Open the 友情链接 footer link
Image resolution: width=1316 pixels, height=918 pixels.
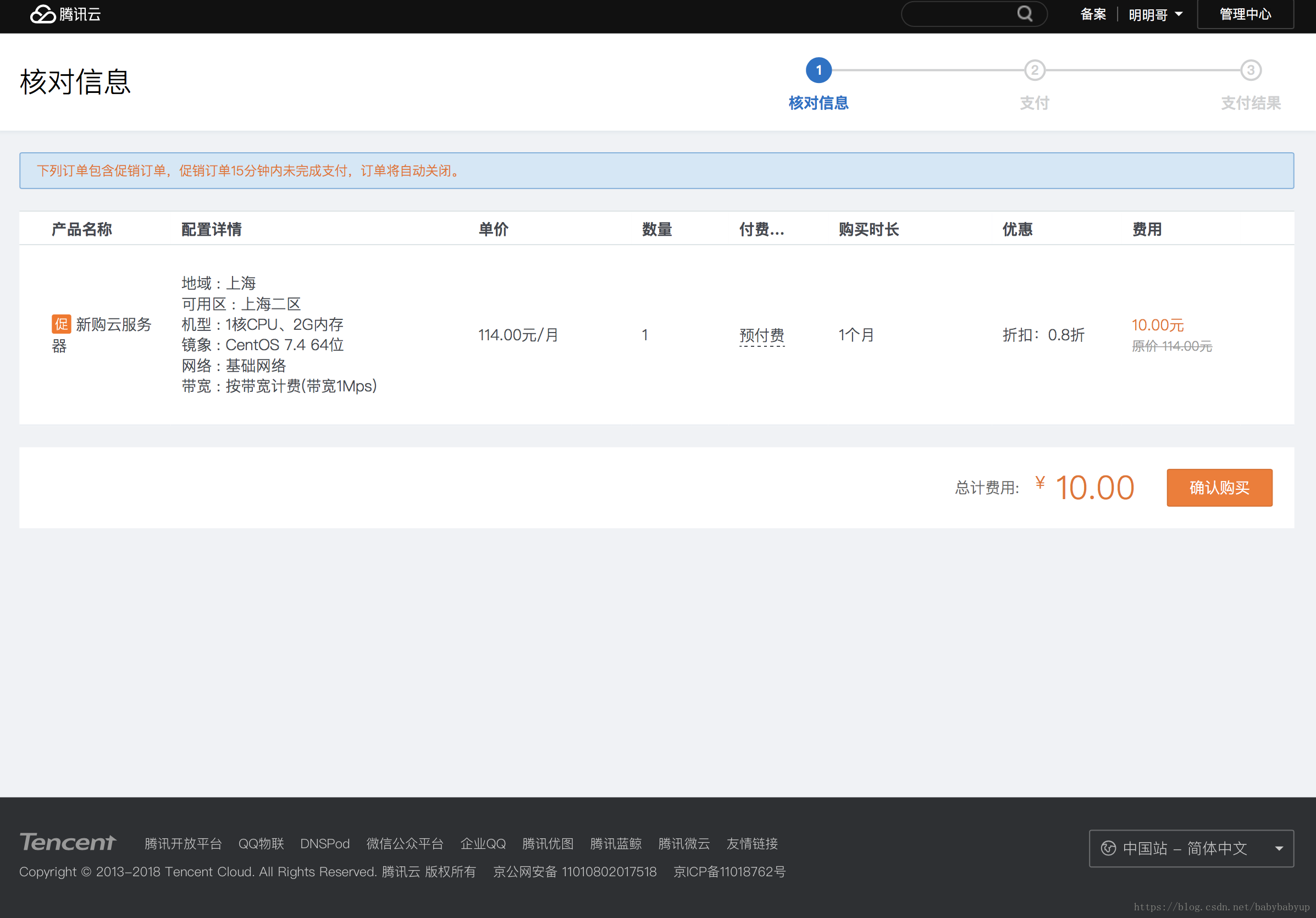point(751,843)
